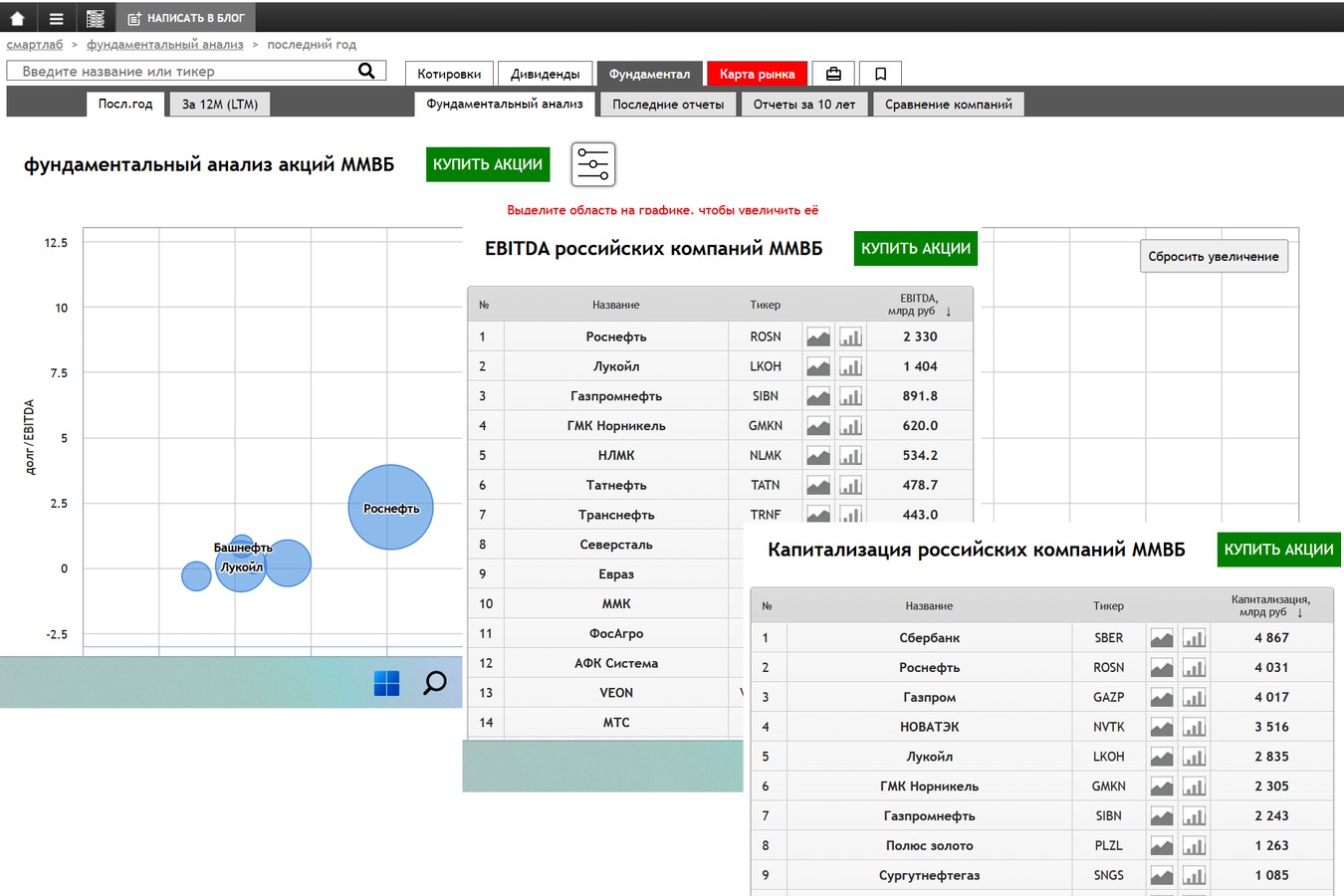Open area chart icon for SIBN in EBITDA table
Viewport: 1344px width, 896px height.
(818, 396)
